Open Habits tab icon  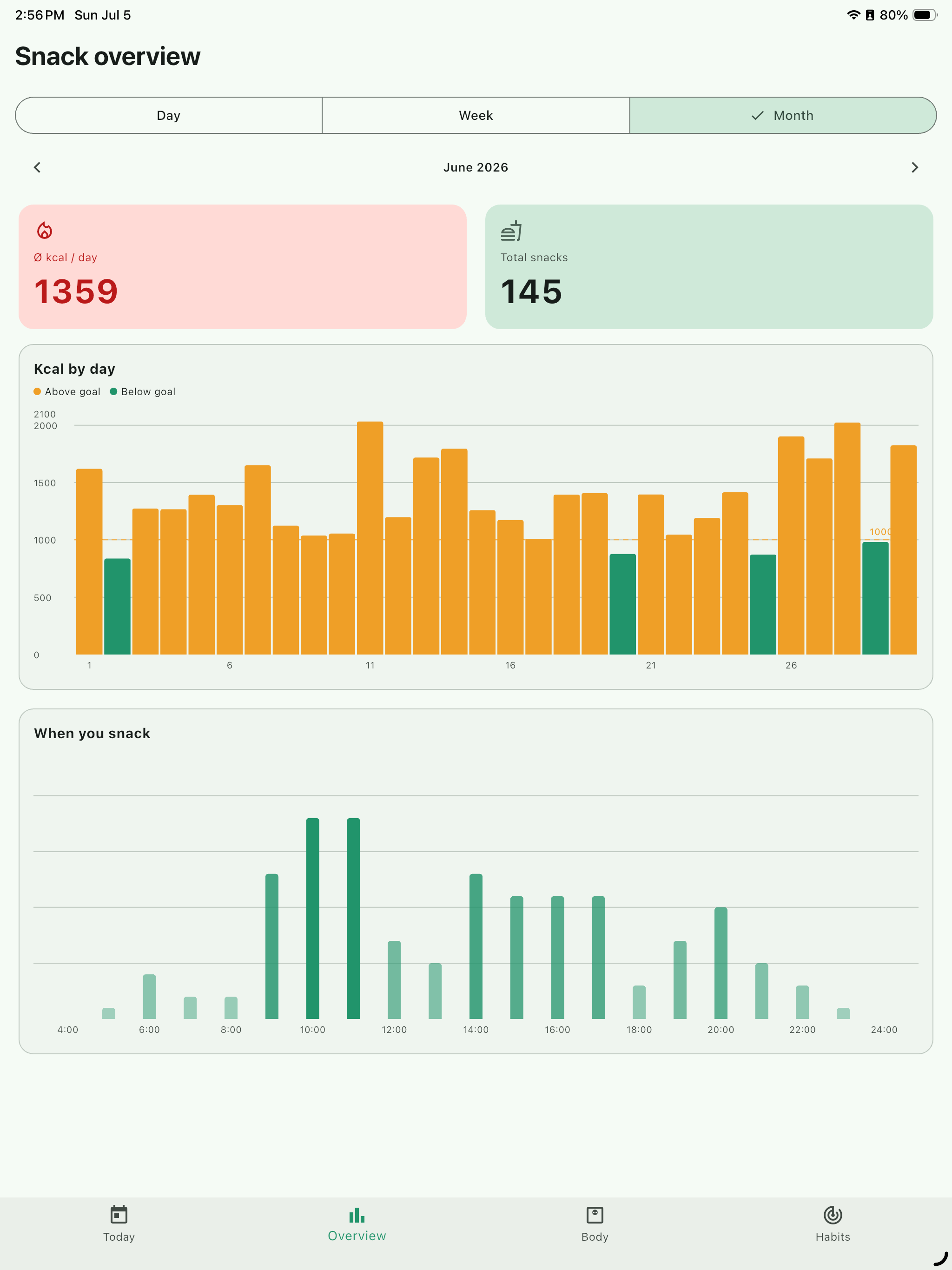pyautogui.click(x=833, y=1215)
